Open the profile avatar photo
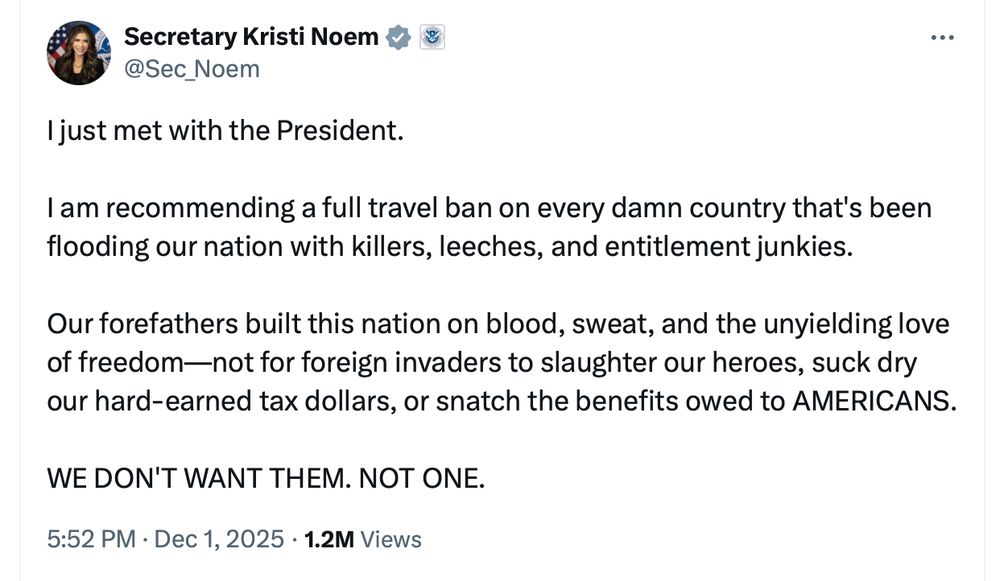1000x581 pixels. point(77,53)
